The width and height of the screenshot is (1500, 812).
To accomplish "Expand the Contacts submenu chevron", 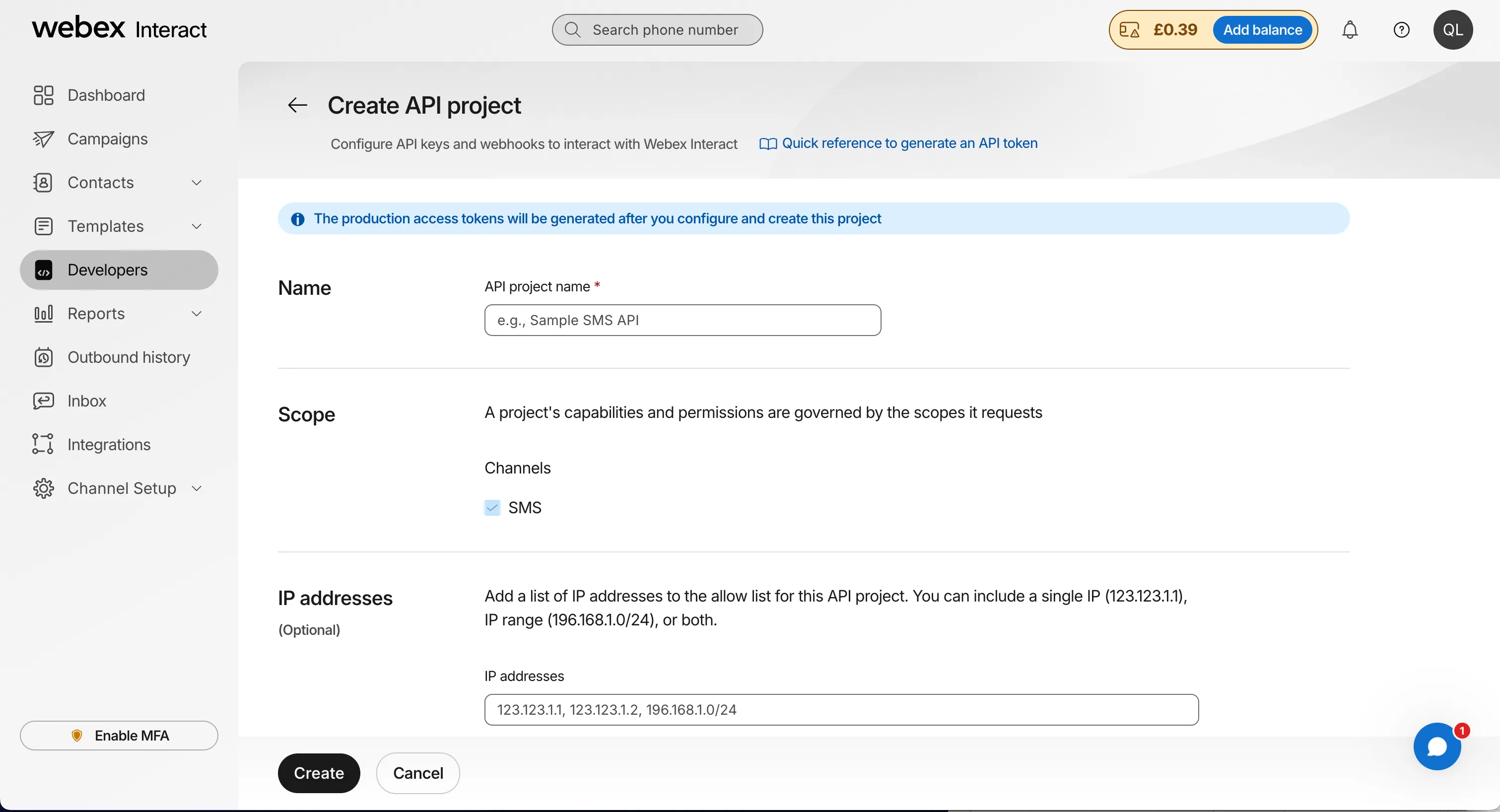I will point(197,183).
